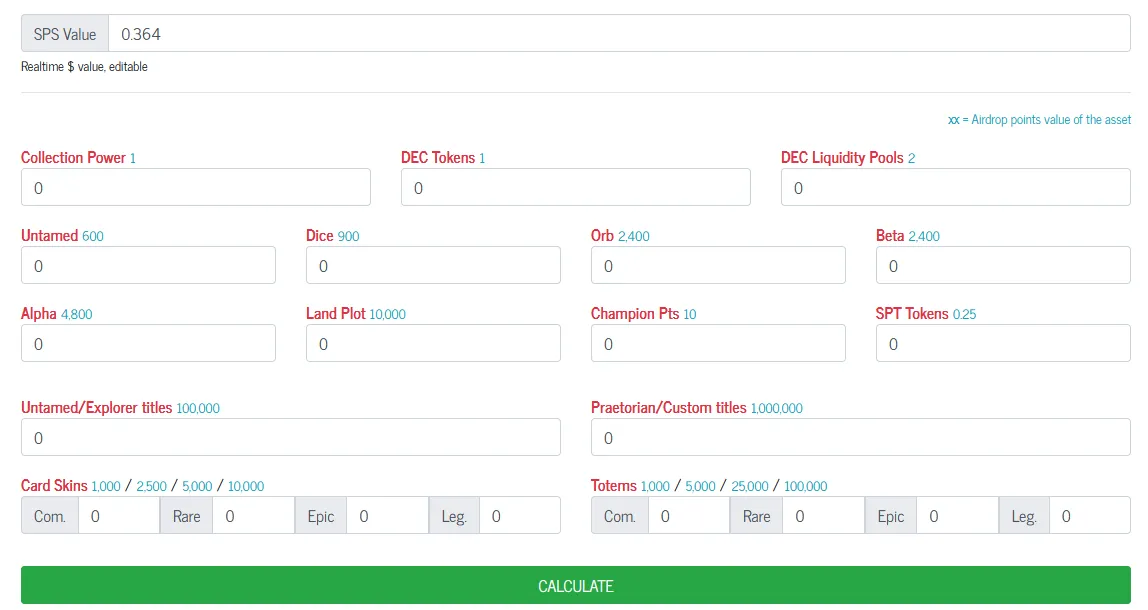The height and width of the screenshot is (610, 1148).
Task: Select Card Skins Rare input
Action: click(x=253, y=516)
